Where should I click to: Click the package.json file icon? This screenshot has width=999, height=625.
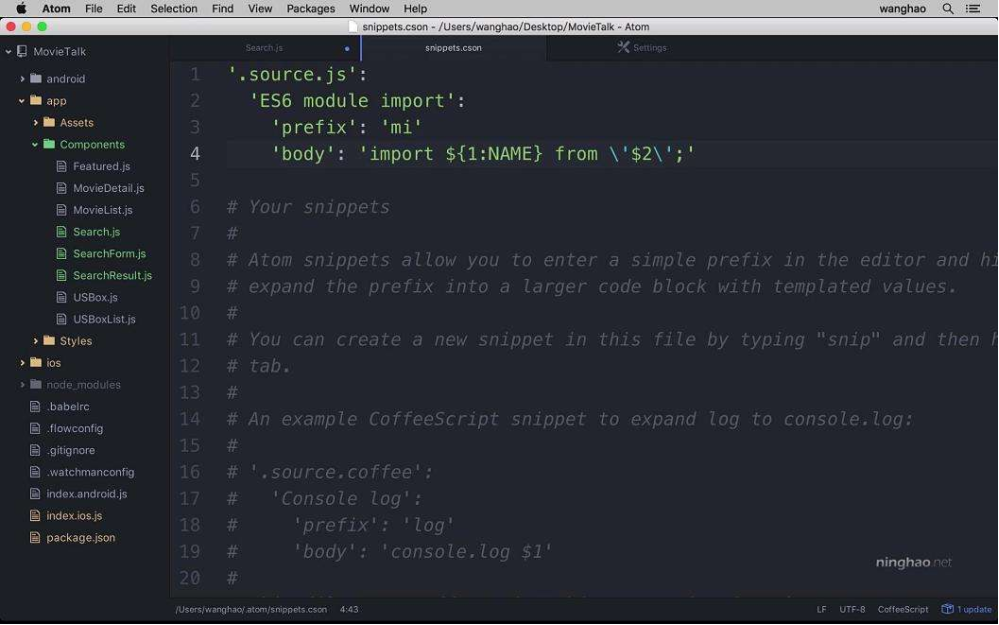tap(35, 537)
